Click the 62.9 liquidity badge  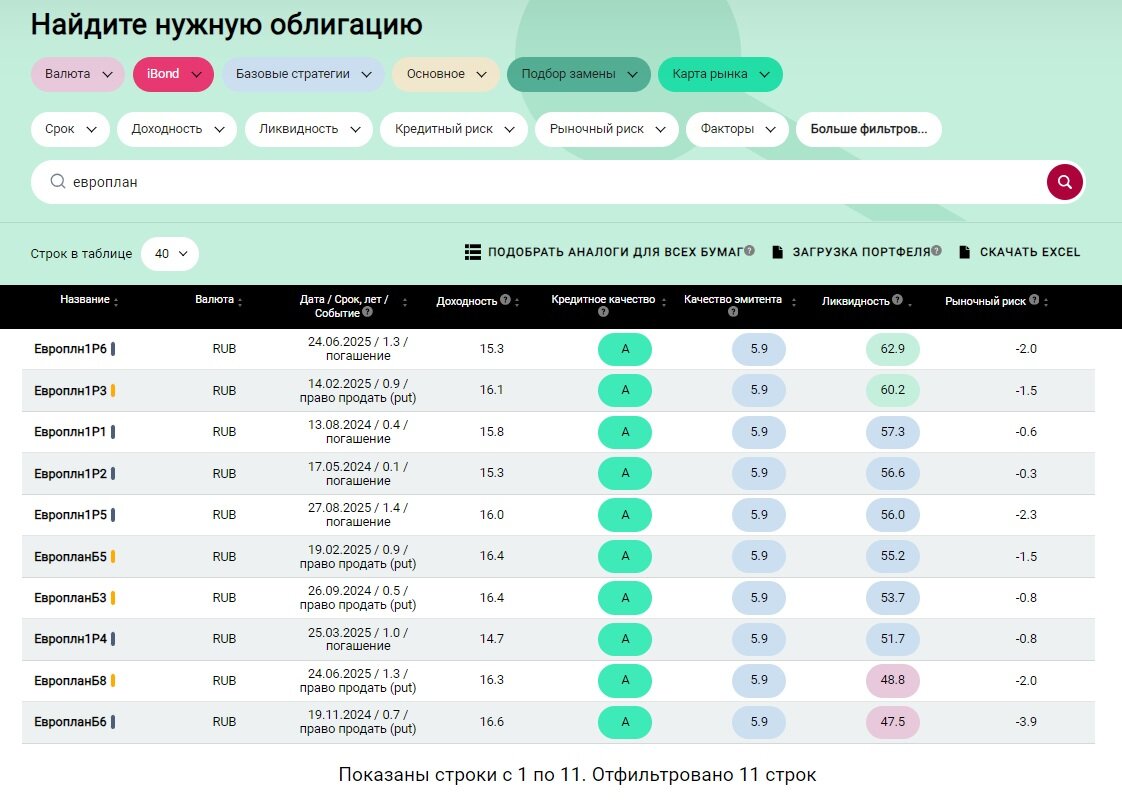coord(892,349)
